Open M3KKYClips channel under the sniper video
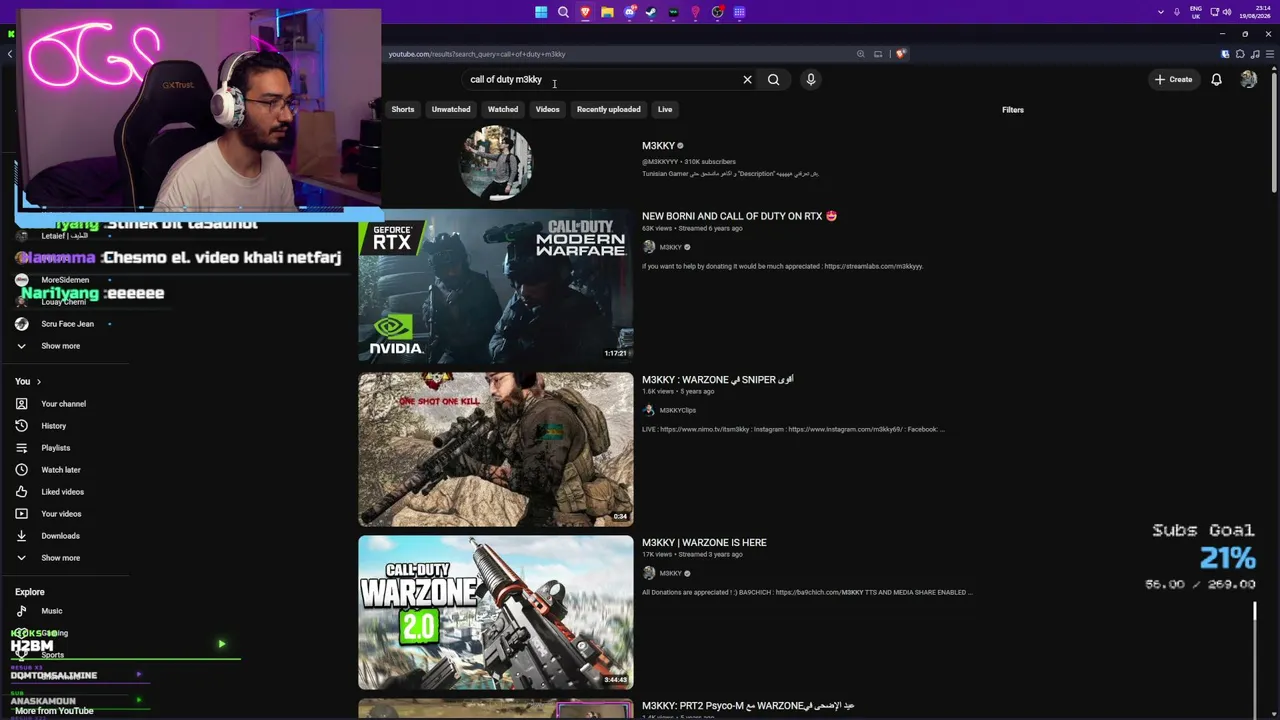 [x=678, y=410]
